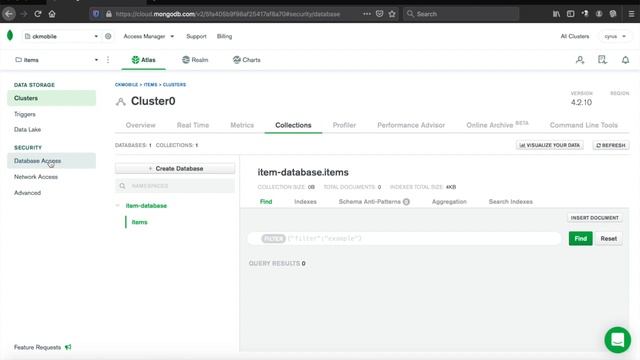
Task: Open Triggers in sidebar
Action: pyautogui.click(x=25, y=114)
